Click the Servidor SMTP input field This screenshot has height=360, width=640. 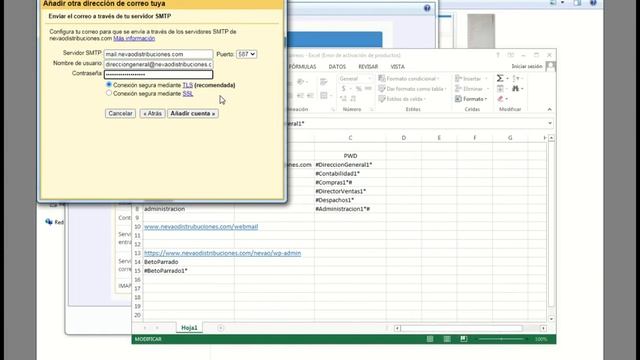(x=158, y=54)
